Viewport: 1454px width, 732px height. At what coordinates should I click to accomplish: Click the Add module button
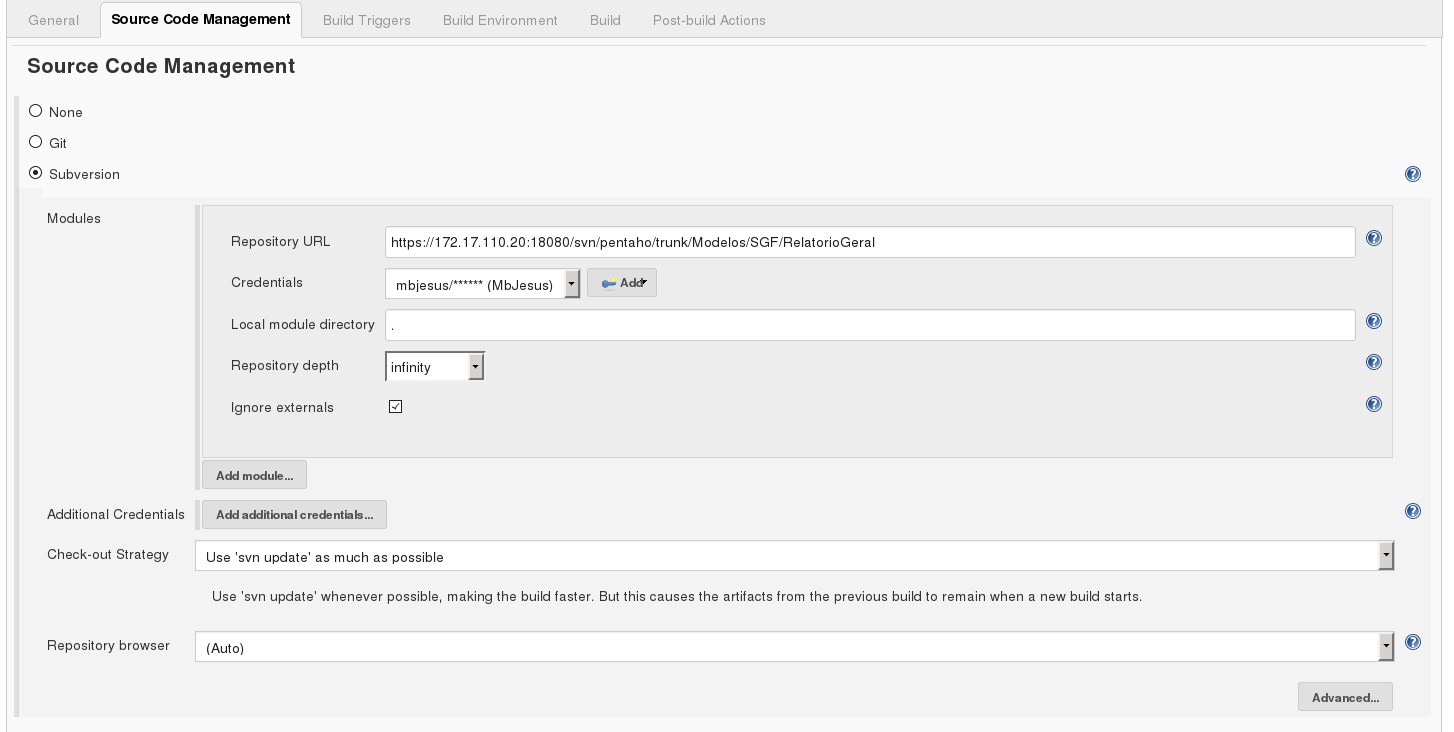point(254,475)
